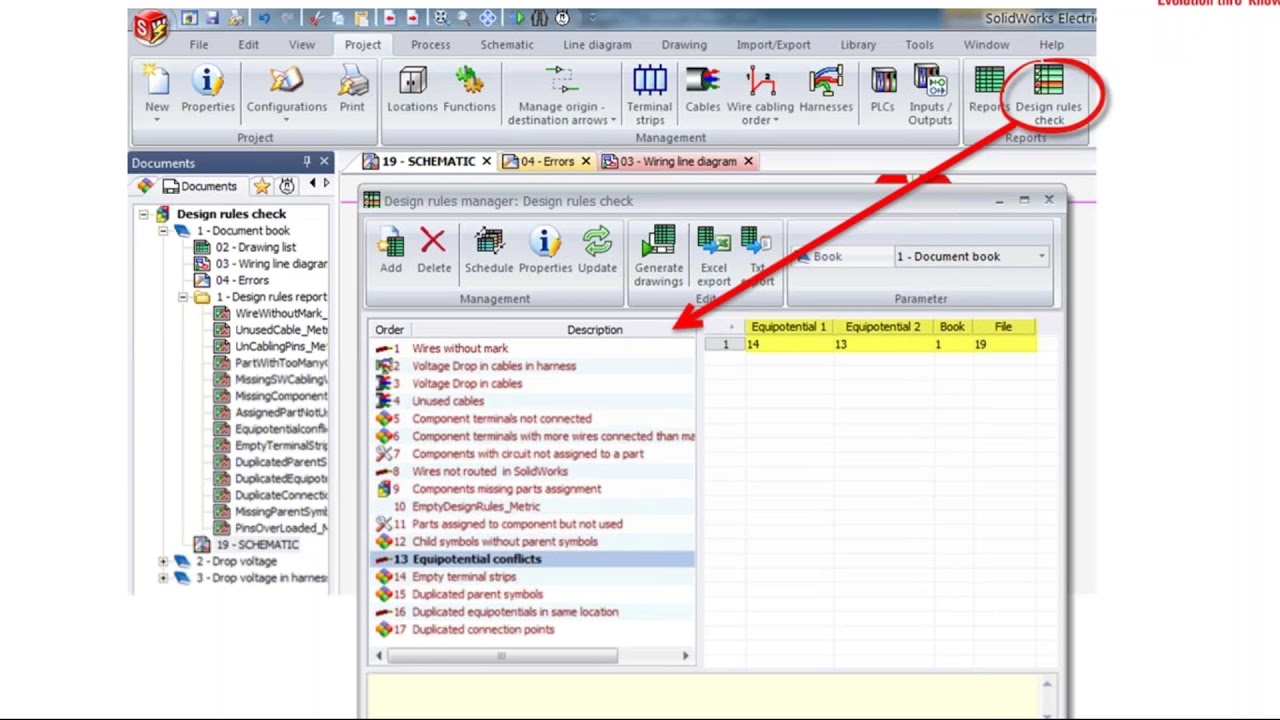Click the Save icon in quick access toolbar

[x=212, y=18]
